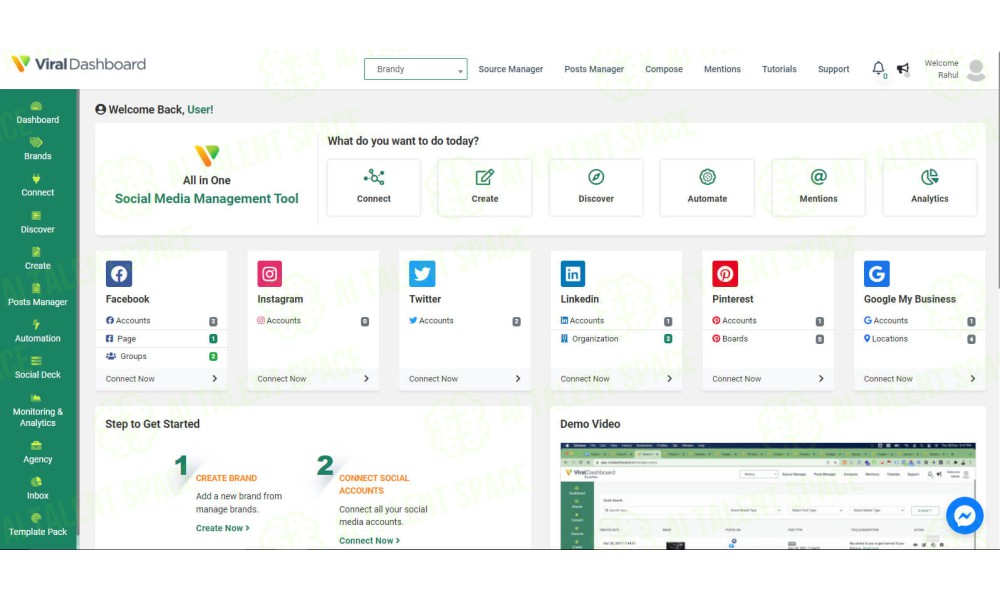Select Template Pack in the sidebar

[38, 525]
